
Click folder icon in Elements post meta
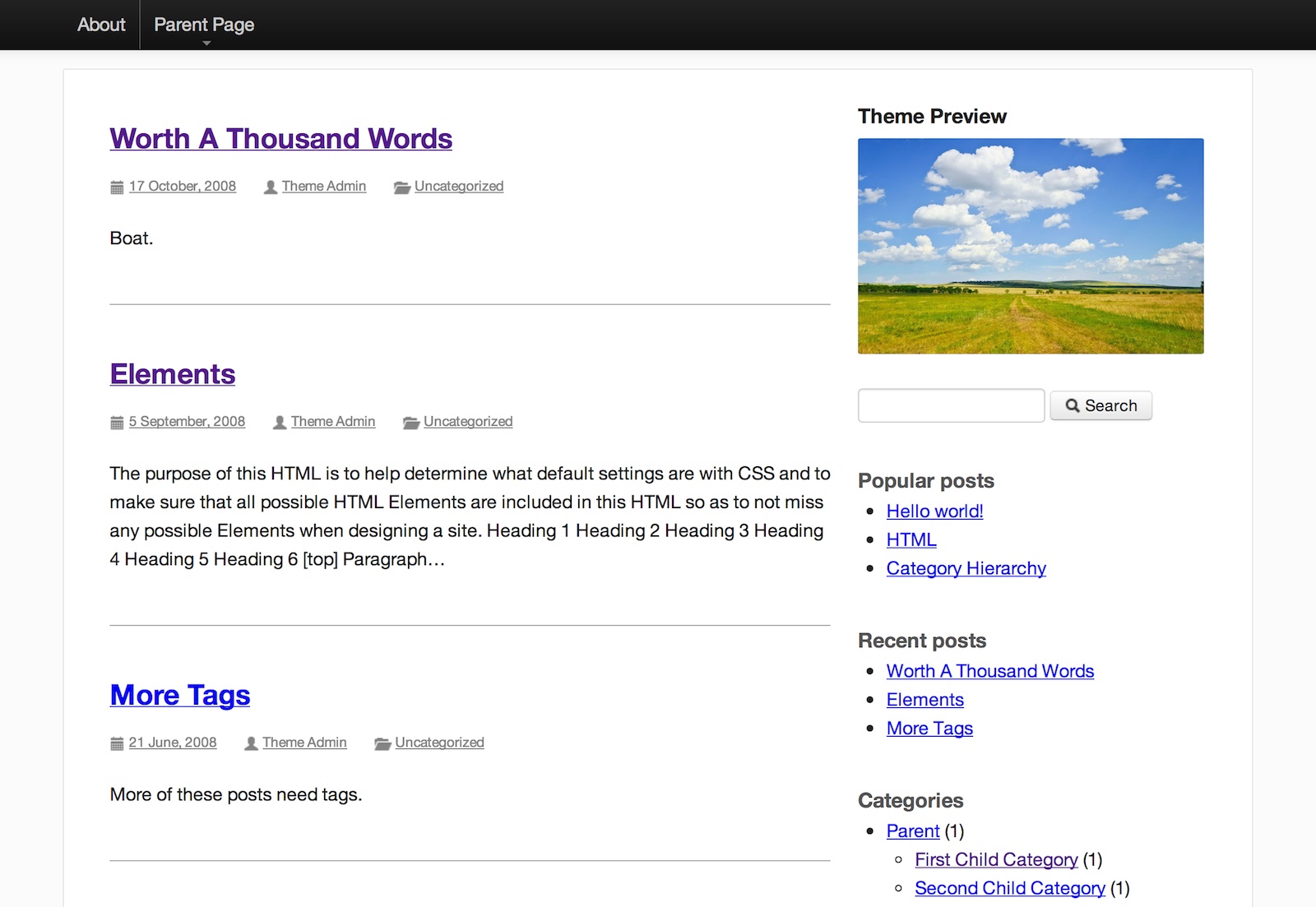point(410,423)
